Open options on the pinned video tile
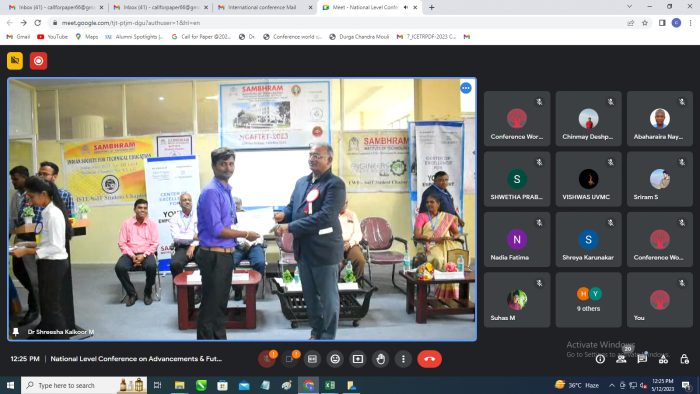 point(466,88)
